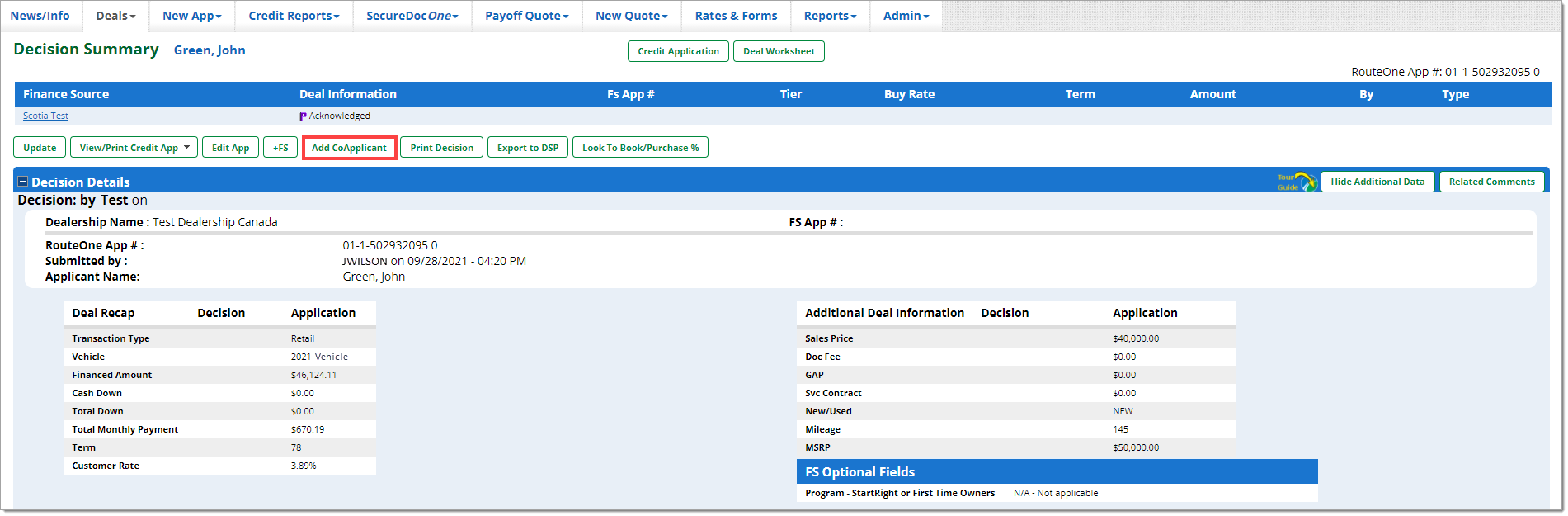Expand the Admin menu
Image resolution: width=1568 pixels, height=516 pixels.
906,16
